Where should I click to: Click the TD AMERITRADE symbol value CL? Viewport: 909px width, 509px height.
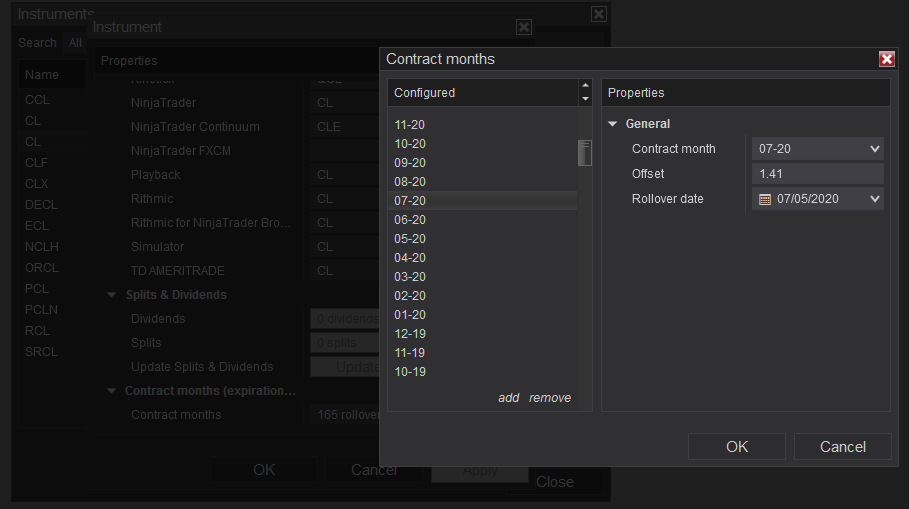(x=344, y=271)
